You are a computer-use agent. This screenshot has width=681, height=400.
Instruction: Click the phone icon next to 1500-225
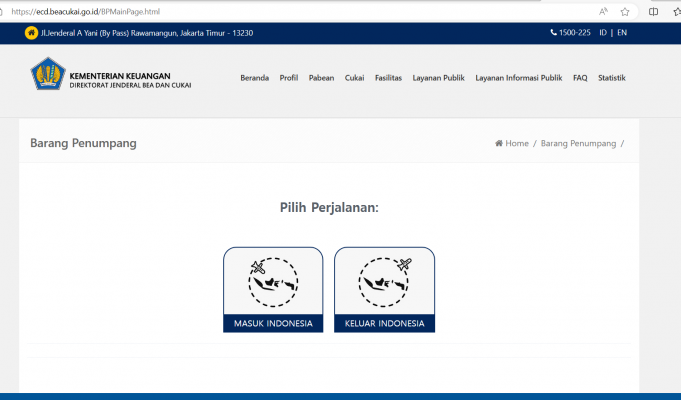pos(553,33)
